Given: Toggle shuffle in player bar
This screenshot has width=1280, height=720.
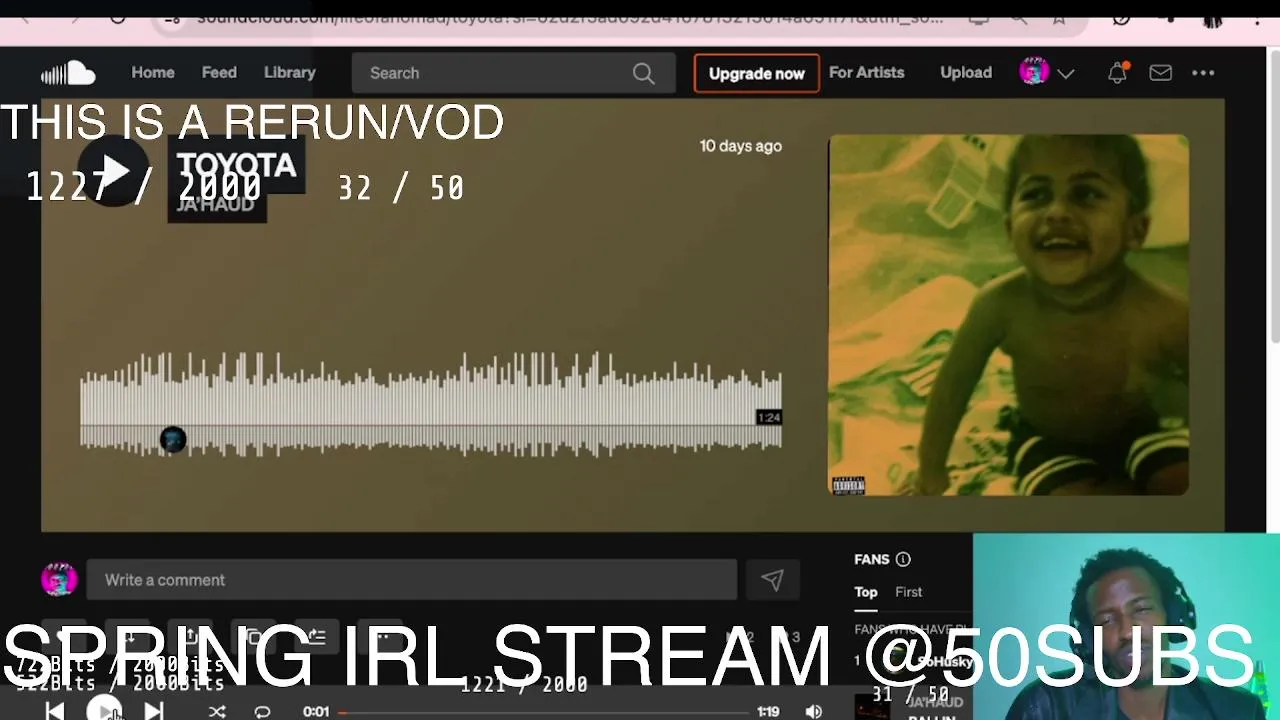Looking at the screenshot, I should pos(217,712).
